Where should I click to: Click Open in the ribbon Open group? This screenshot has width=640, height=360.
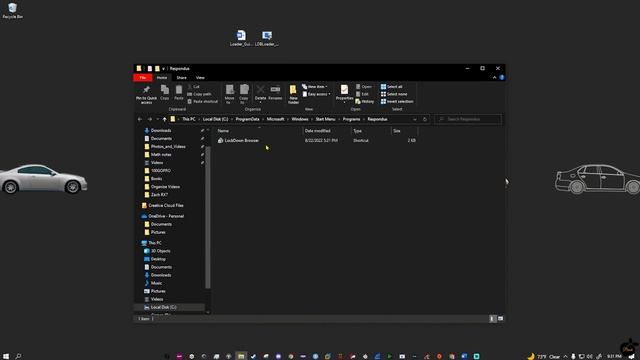pos(364,87)
